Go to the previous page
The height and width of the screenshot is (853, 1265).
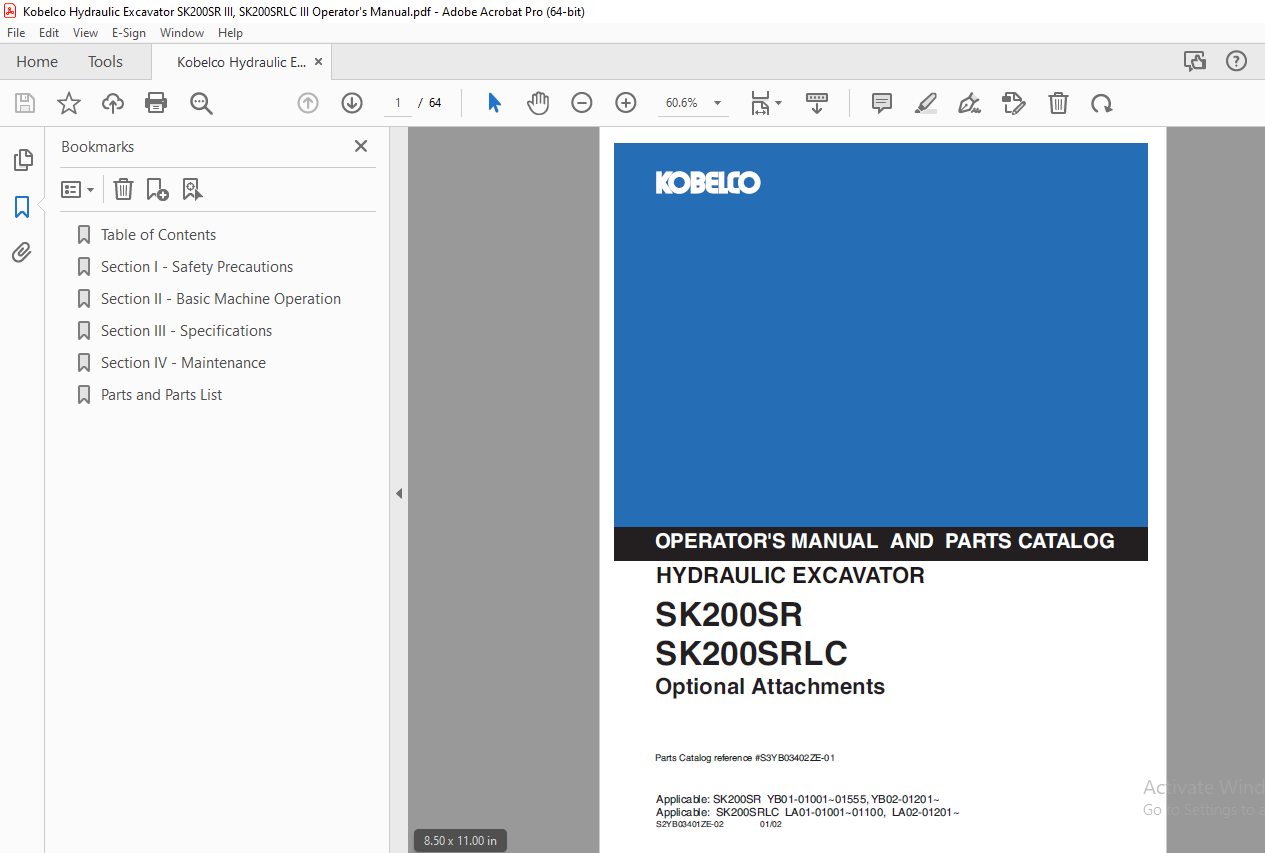[x=308, y=103]
